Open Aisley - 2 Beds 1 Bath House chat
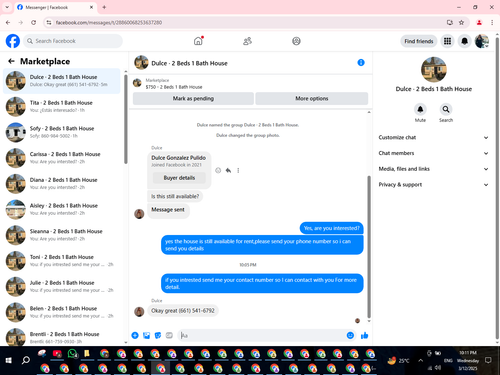500x375 pixels. click(62, 209)
